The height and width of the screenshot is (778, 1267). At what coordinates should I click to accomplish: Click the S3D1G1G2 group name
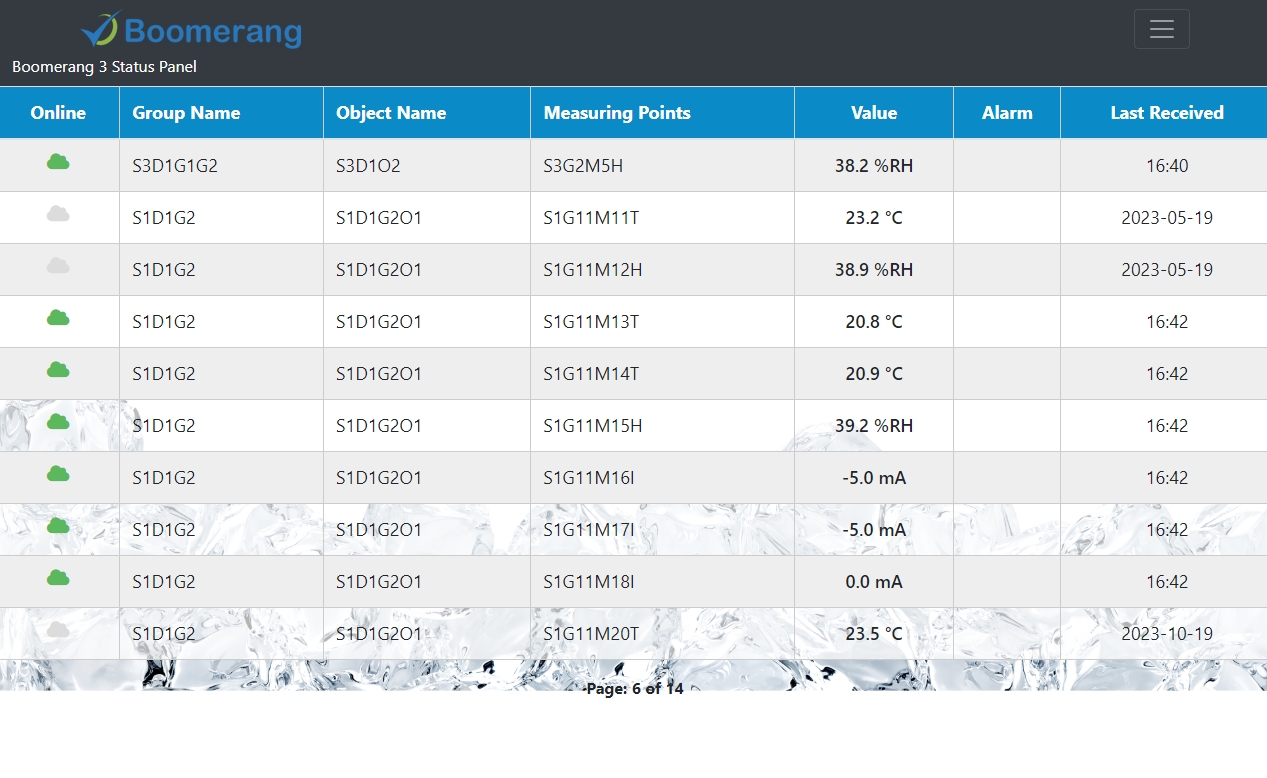point(175,166)
